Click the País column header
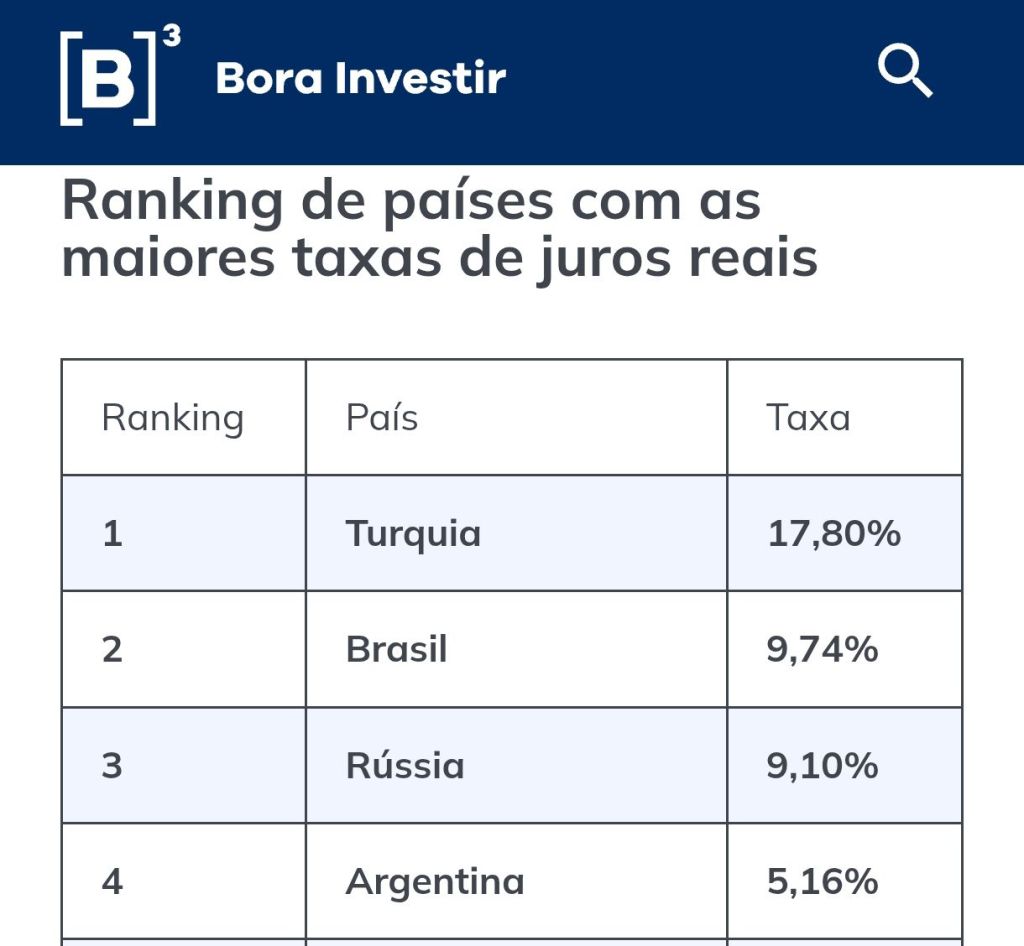Screen dimensions: 1024x946 point(382,418)
